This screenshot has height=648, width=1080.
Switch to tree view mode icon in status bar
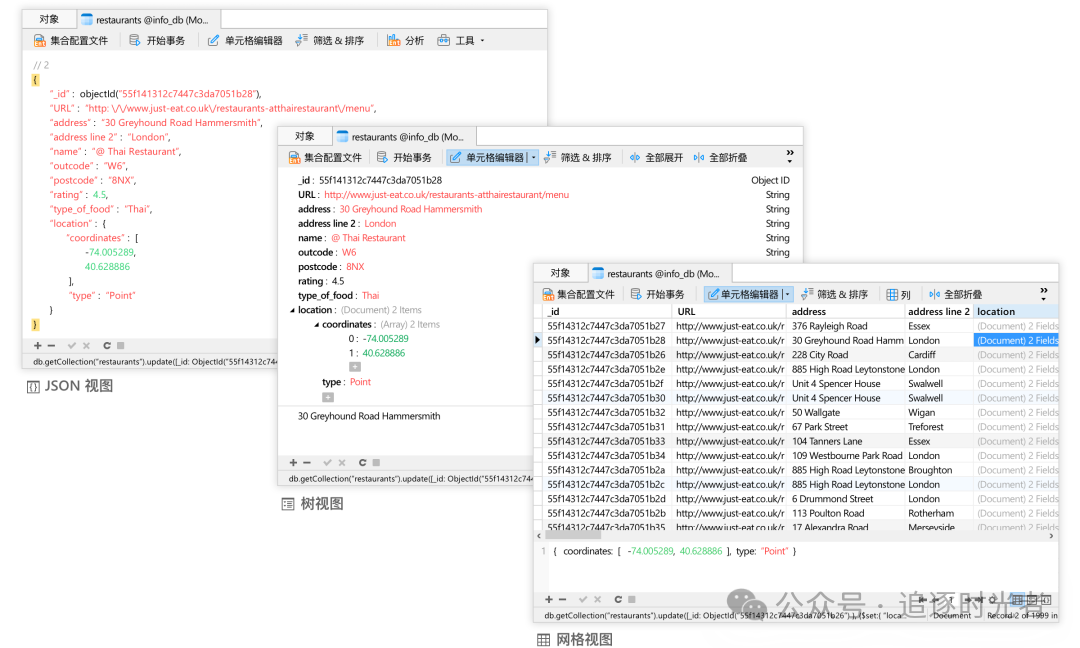(1031, 600)
